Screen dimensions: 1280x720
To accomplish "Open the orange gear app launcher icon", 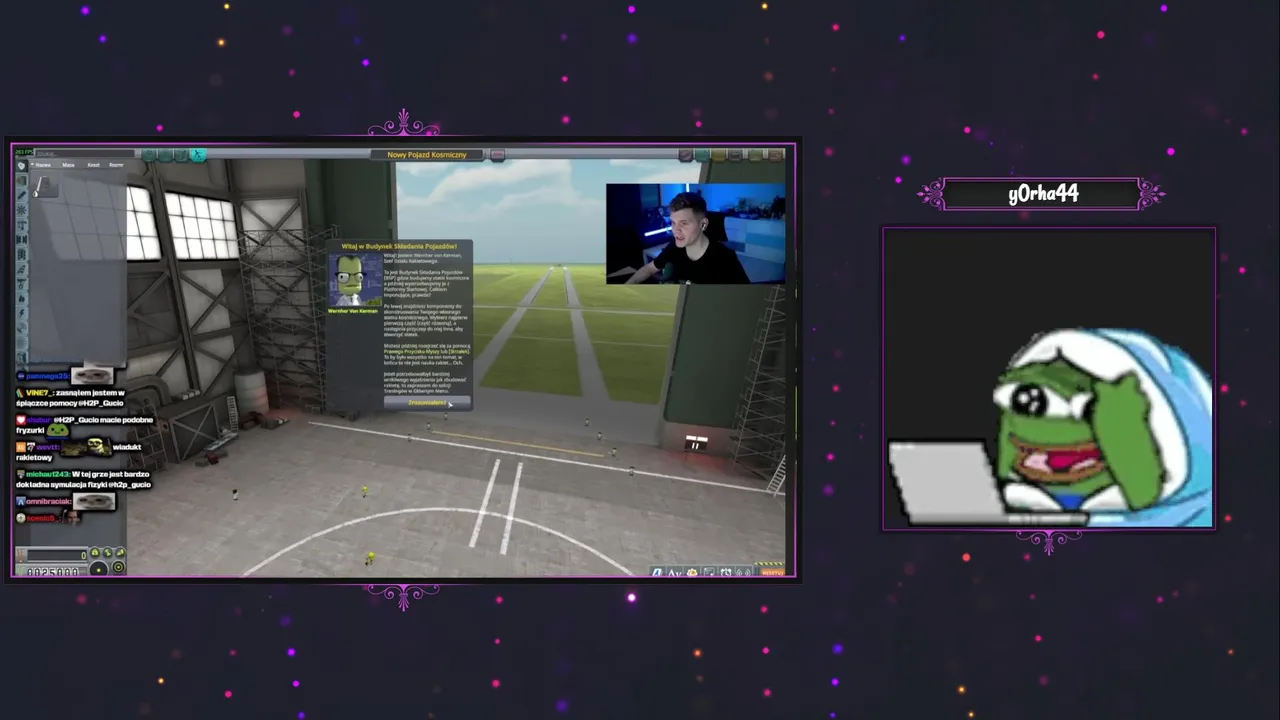I will pyautogui.click(x=692, y=572).
